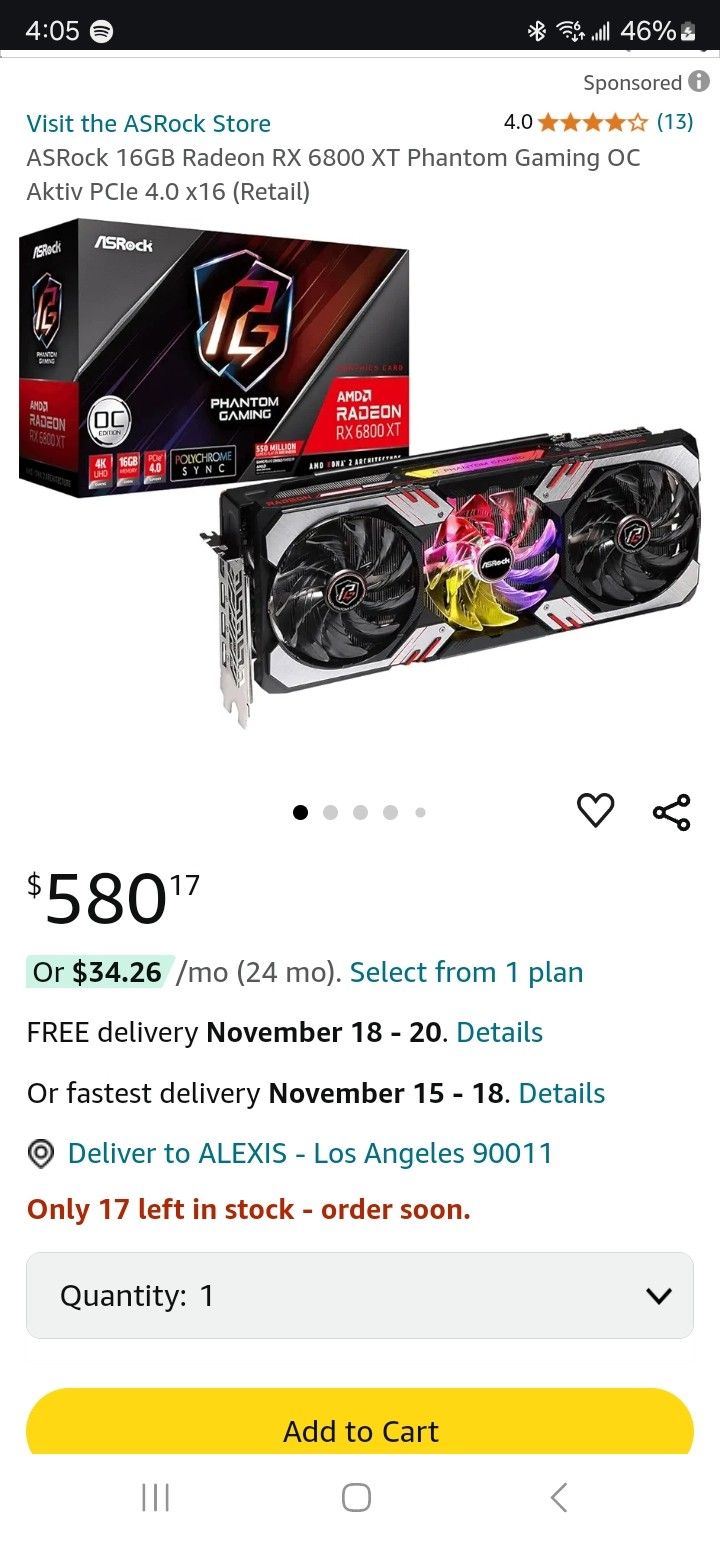Open Details for fastest delivery option

pyautogui.click(x=562, y=1094)
